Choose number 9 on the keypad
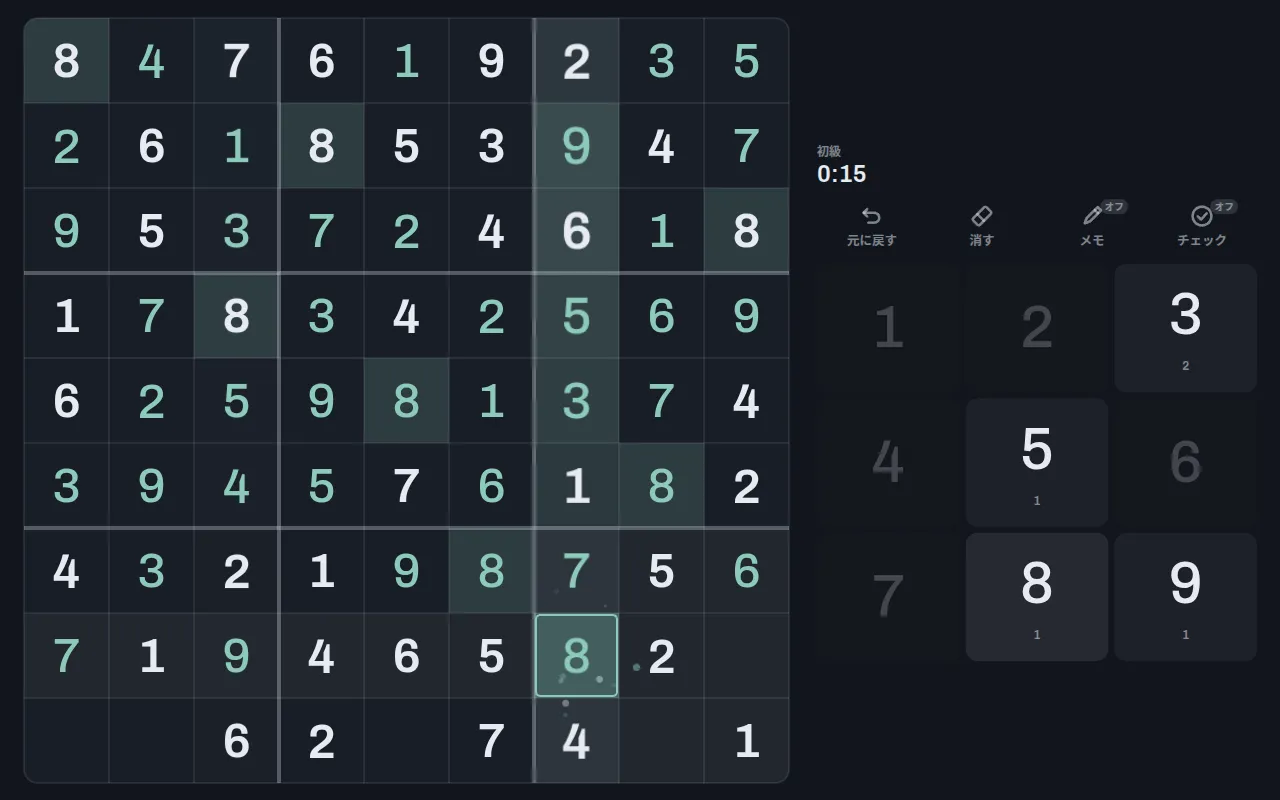1280x800 pixels. point(1185,596)
